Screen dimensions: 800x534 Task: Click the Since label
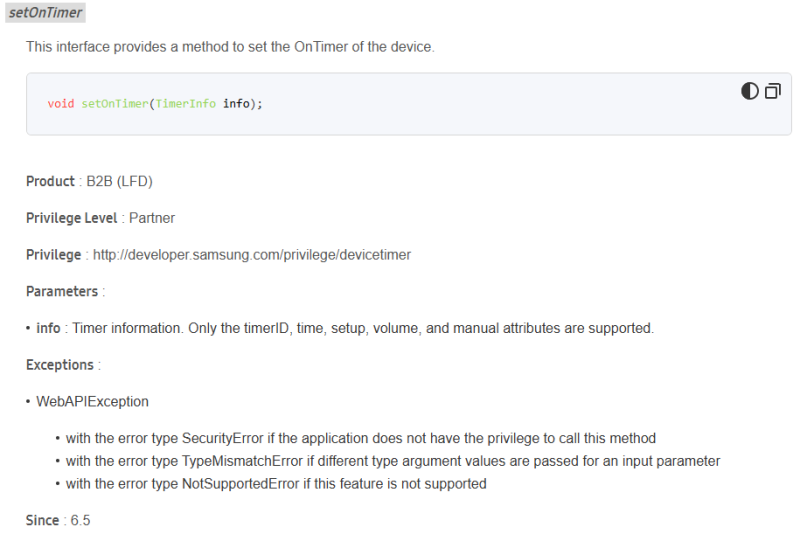click(43, 520)
